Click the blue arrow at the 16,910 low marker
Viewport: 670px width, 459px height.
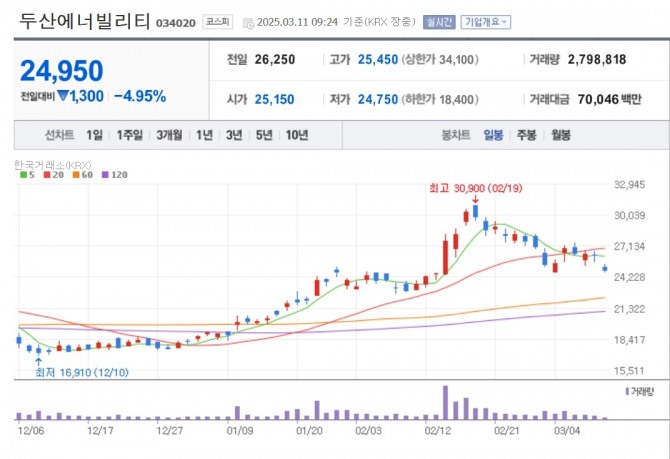pos(39,360)
